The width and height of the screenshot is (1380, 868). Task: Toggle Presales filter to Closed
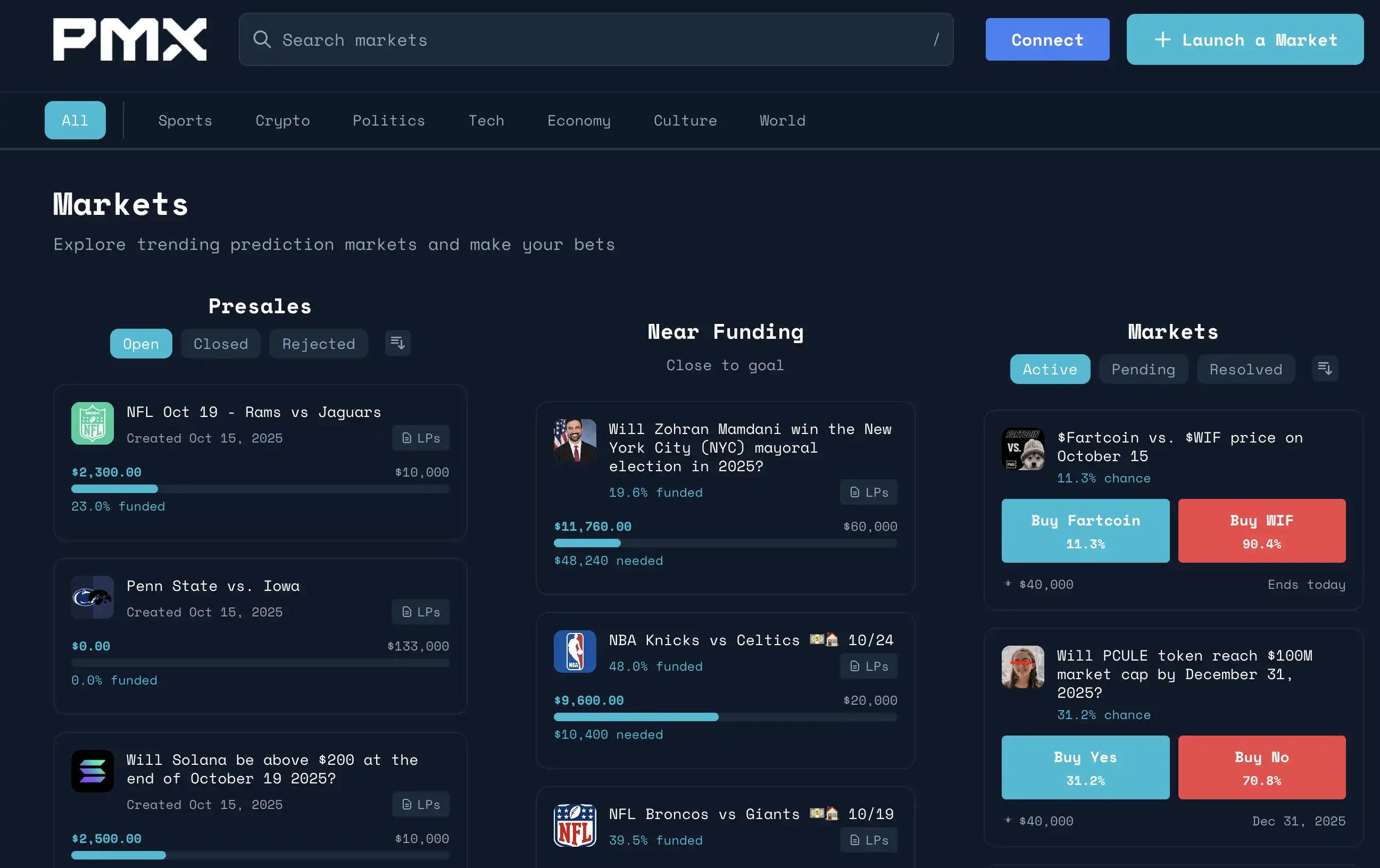click(x=221, y=344)
